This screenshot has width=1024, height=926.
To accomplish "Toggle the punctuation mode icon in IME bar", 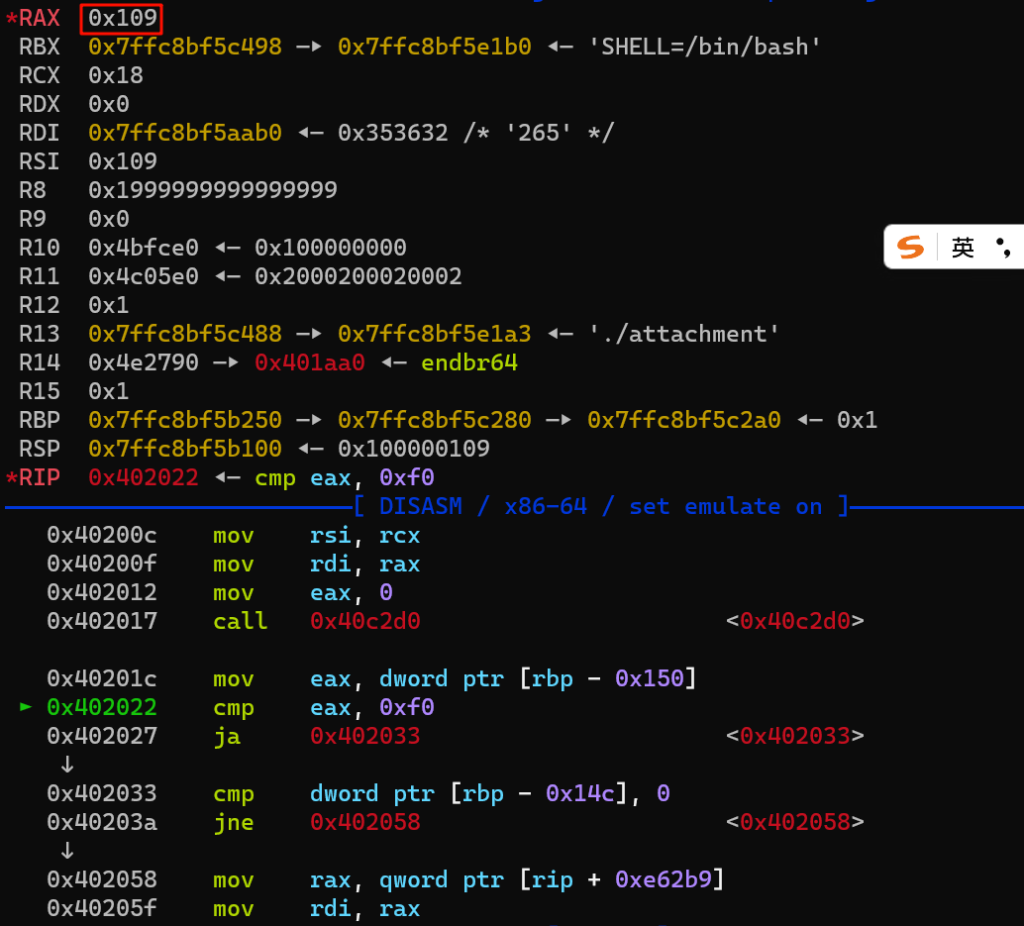I will pyautogui.click(x=1005, y=247).
